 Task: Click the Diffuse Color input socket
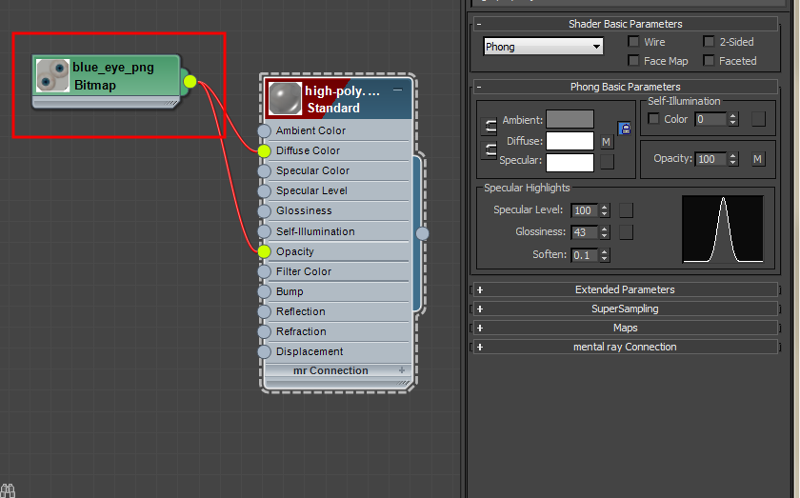pos(264,151)
